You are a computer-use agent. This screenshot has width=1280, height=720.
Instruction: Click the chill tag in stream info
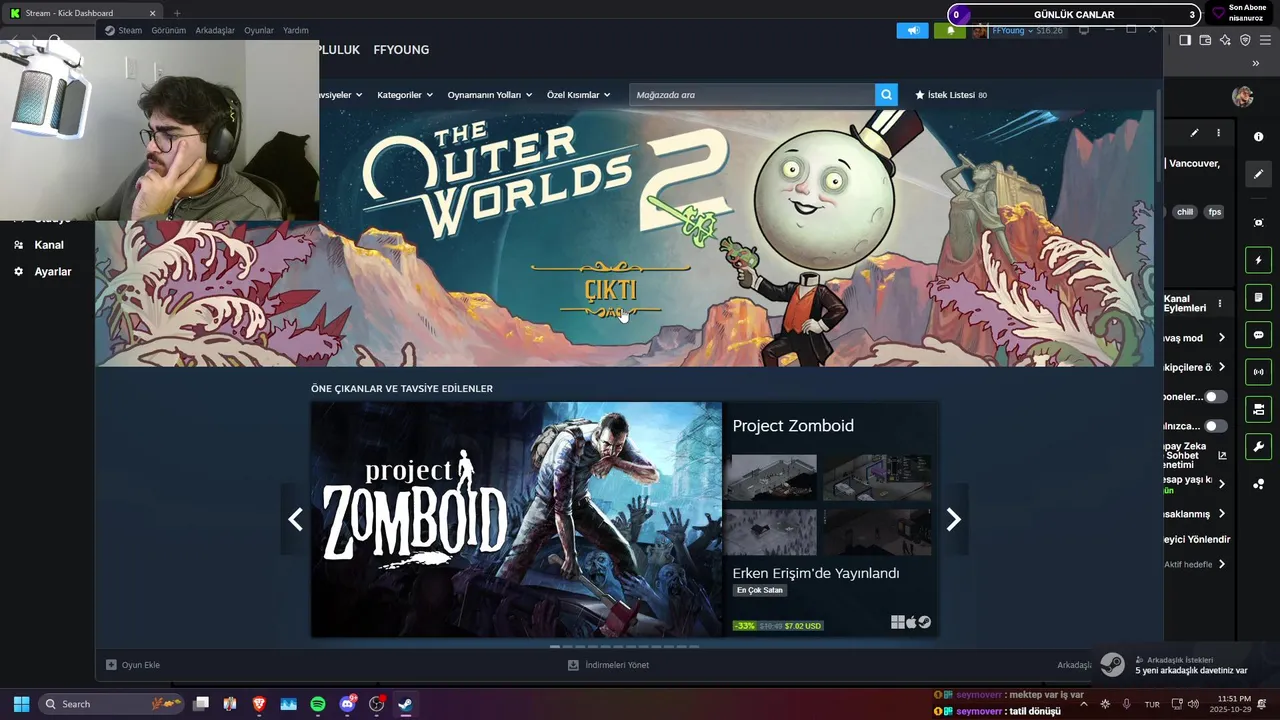(x=1185, y=212)
